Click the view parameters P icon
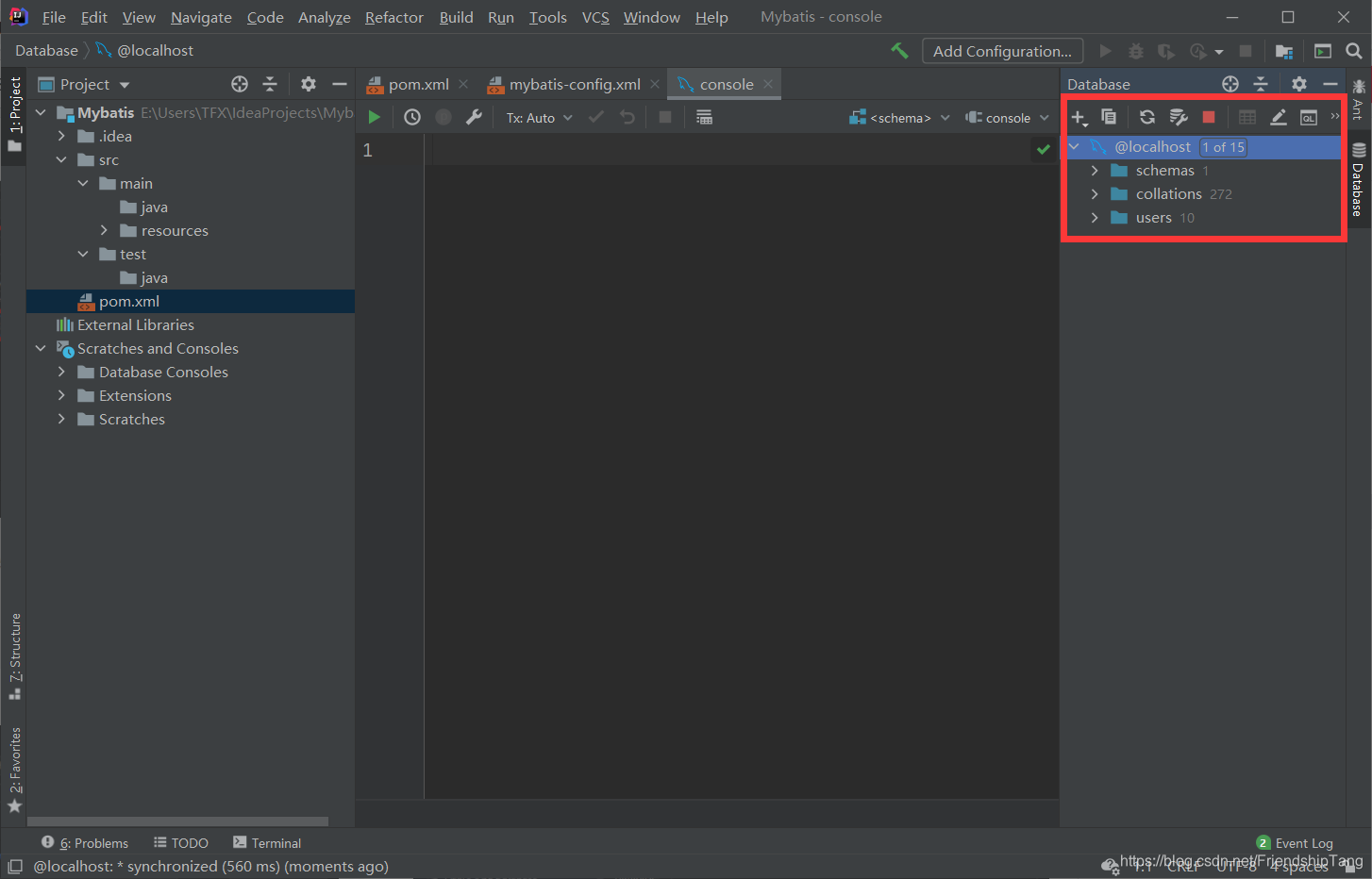 click(443, 117)
